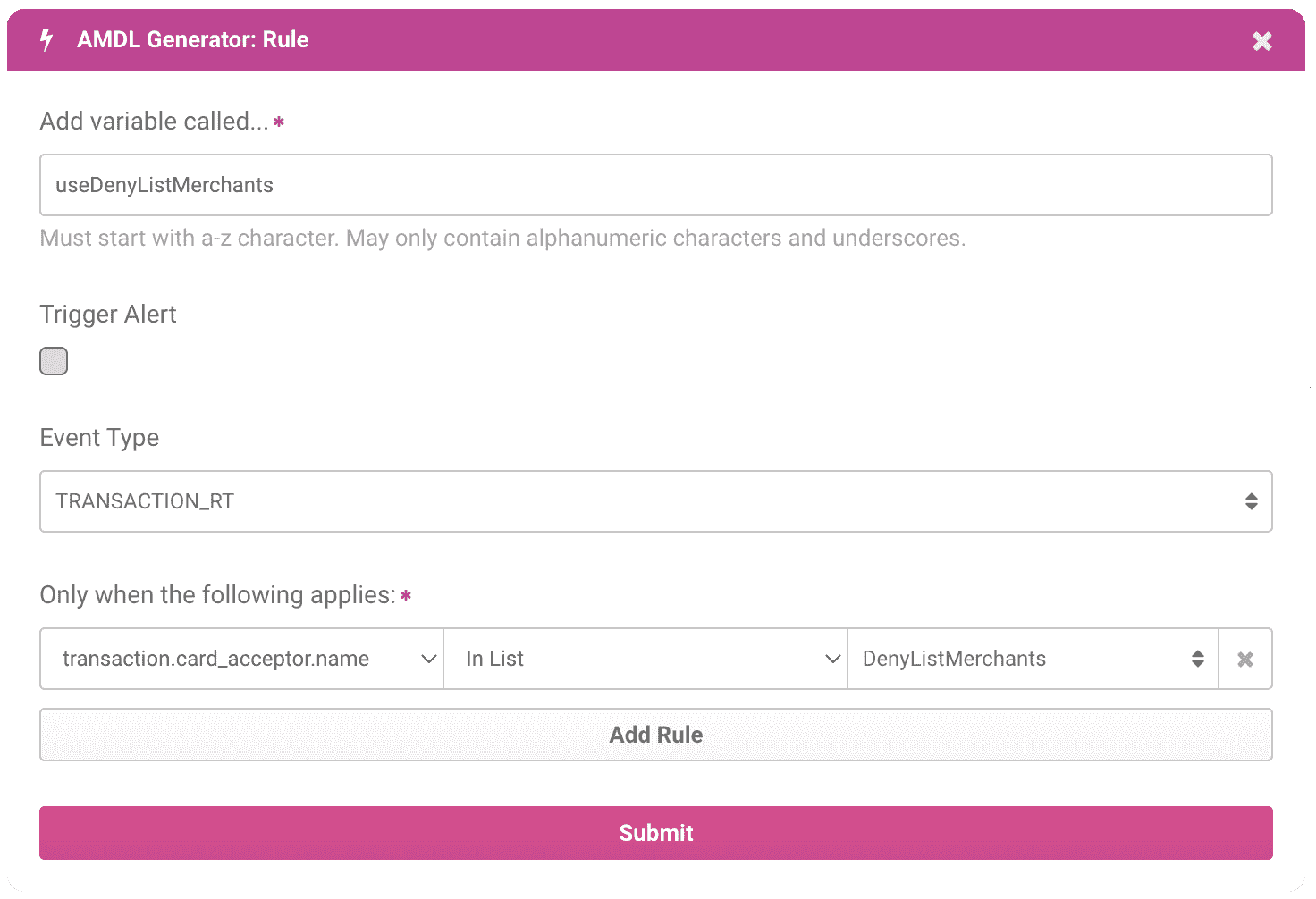
Task: Close the AMDL Generator dialog
Action: pyautogui.click(x=1261, y=41)
